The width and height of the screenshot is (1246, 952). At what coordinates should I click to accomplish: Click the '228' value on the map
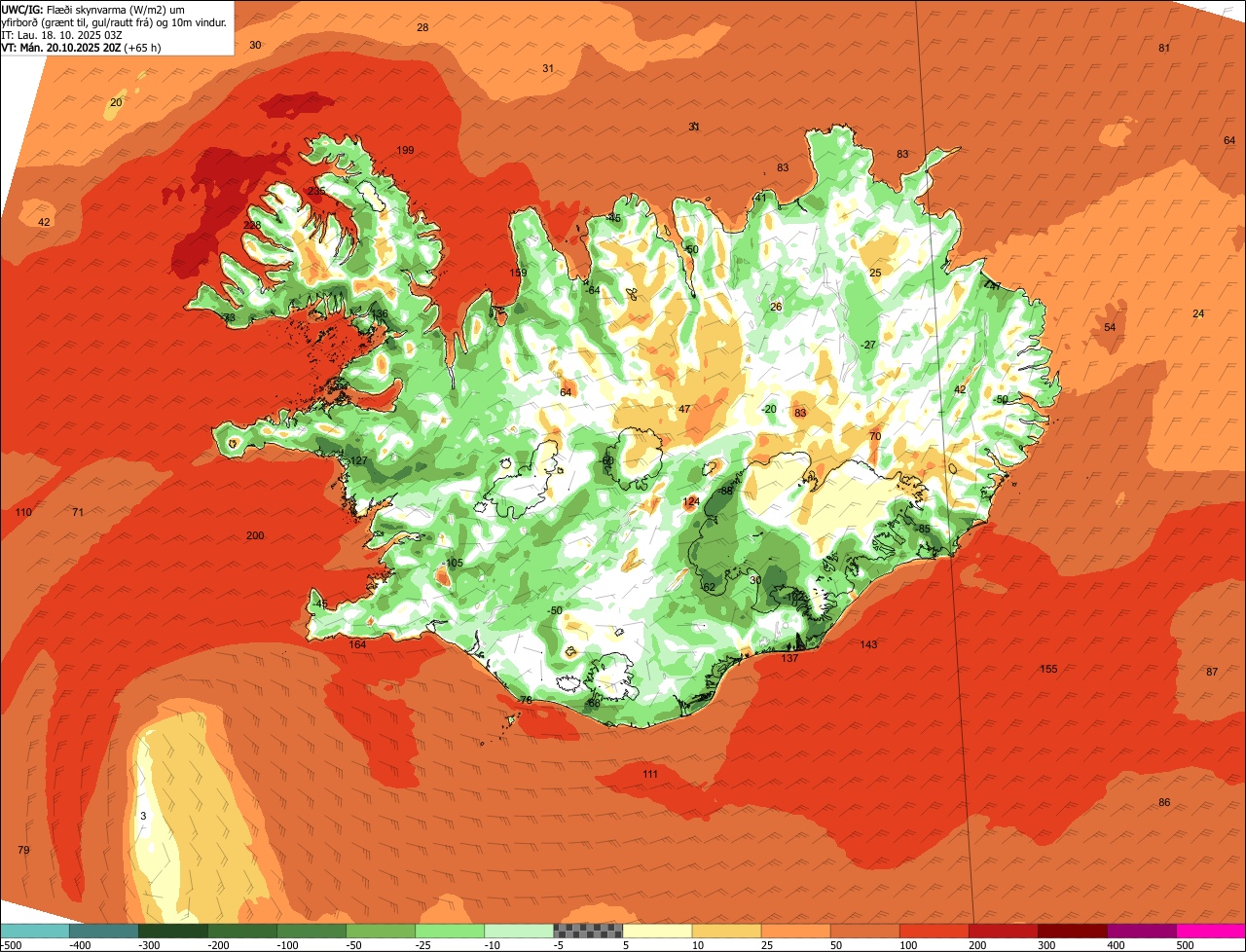coord(252,225)
